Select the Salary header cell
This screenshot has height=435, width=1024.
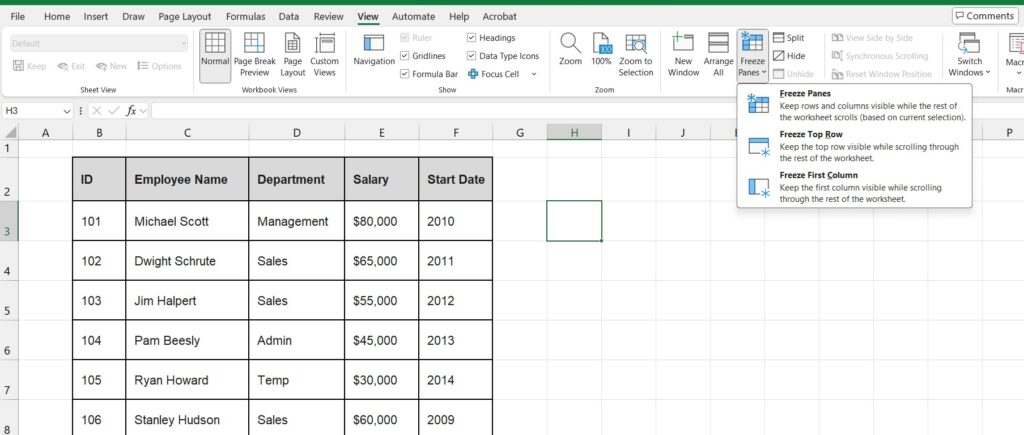coord(381,179)
